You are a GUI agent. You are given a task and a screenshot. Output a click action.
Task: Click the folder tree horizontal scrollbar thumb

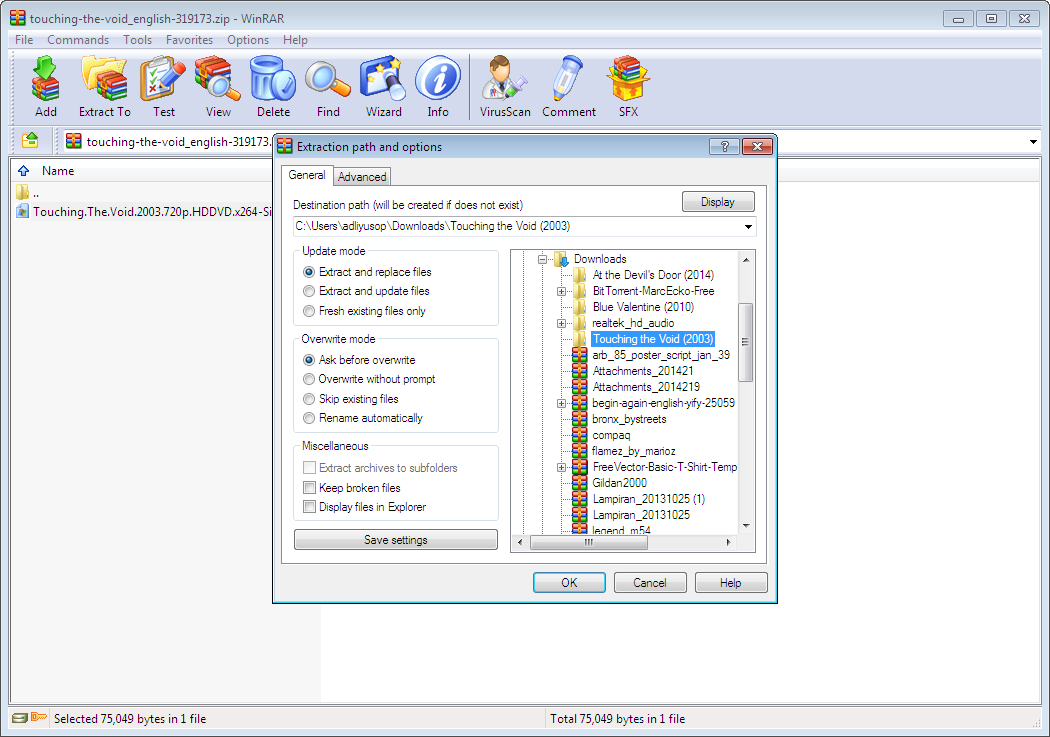pos(589,542)
